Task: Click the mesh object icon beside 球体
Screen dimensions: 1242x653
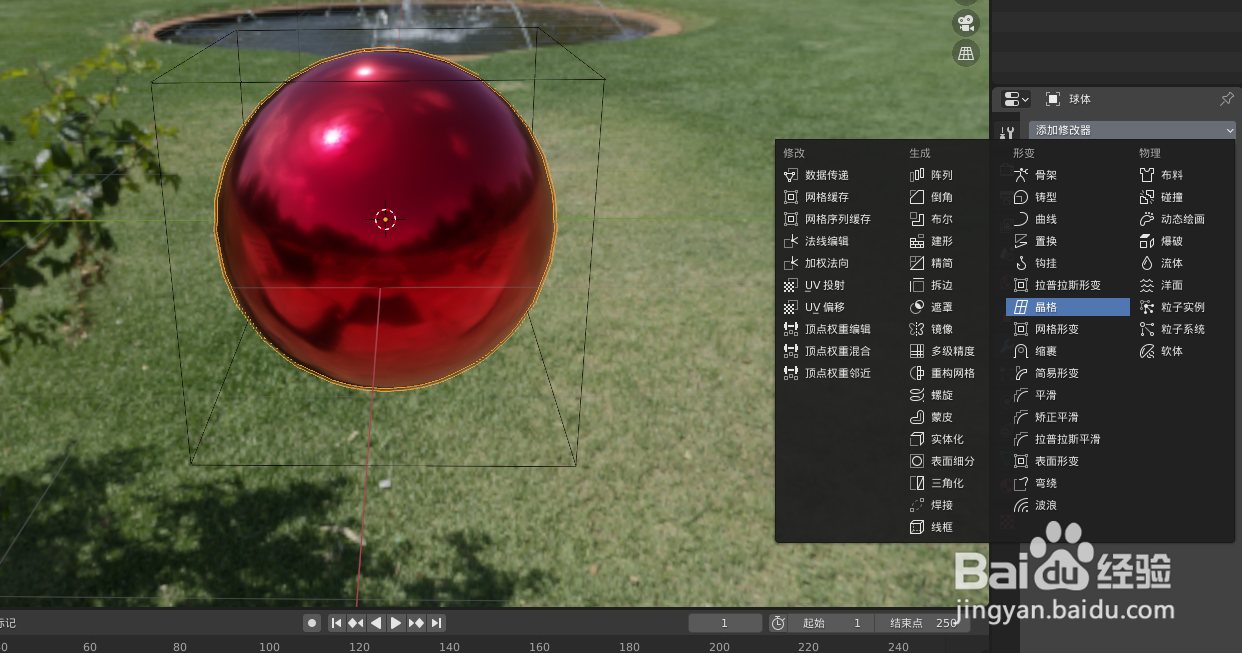Action: point(1052,98)
